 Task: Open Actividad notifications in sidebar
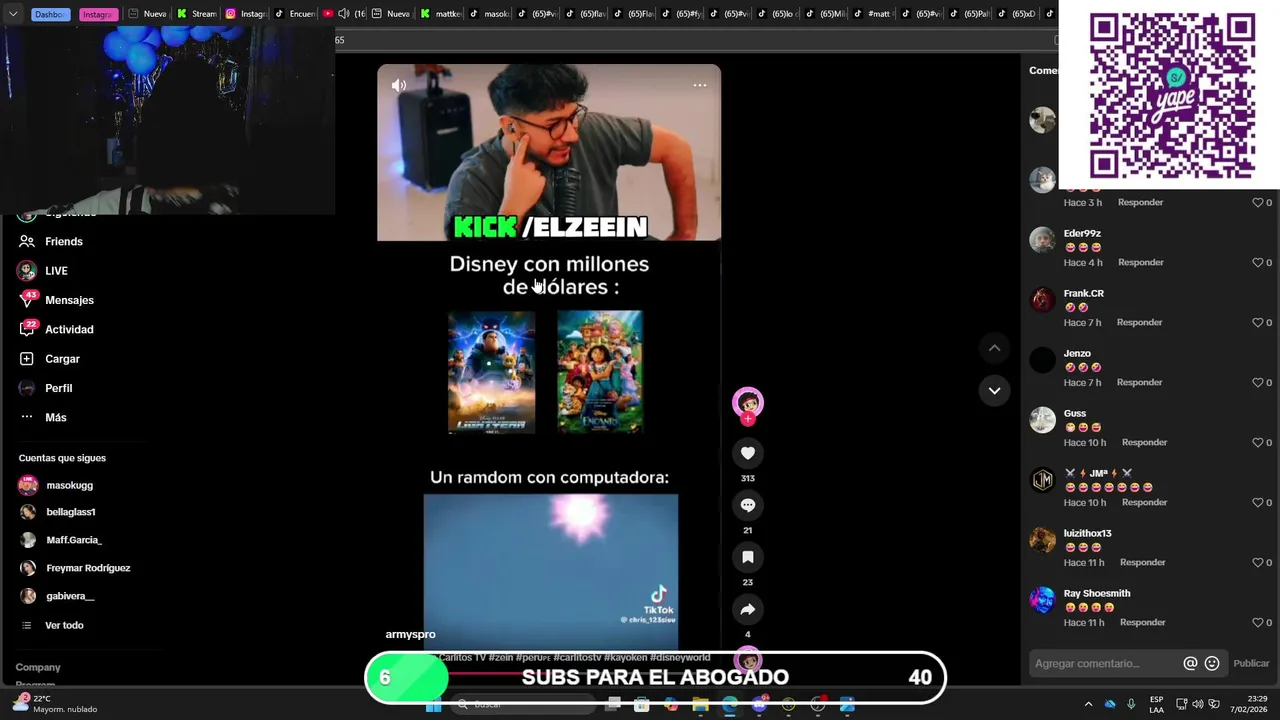click(x=55, y=329)
